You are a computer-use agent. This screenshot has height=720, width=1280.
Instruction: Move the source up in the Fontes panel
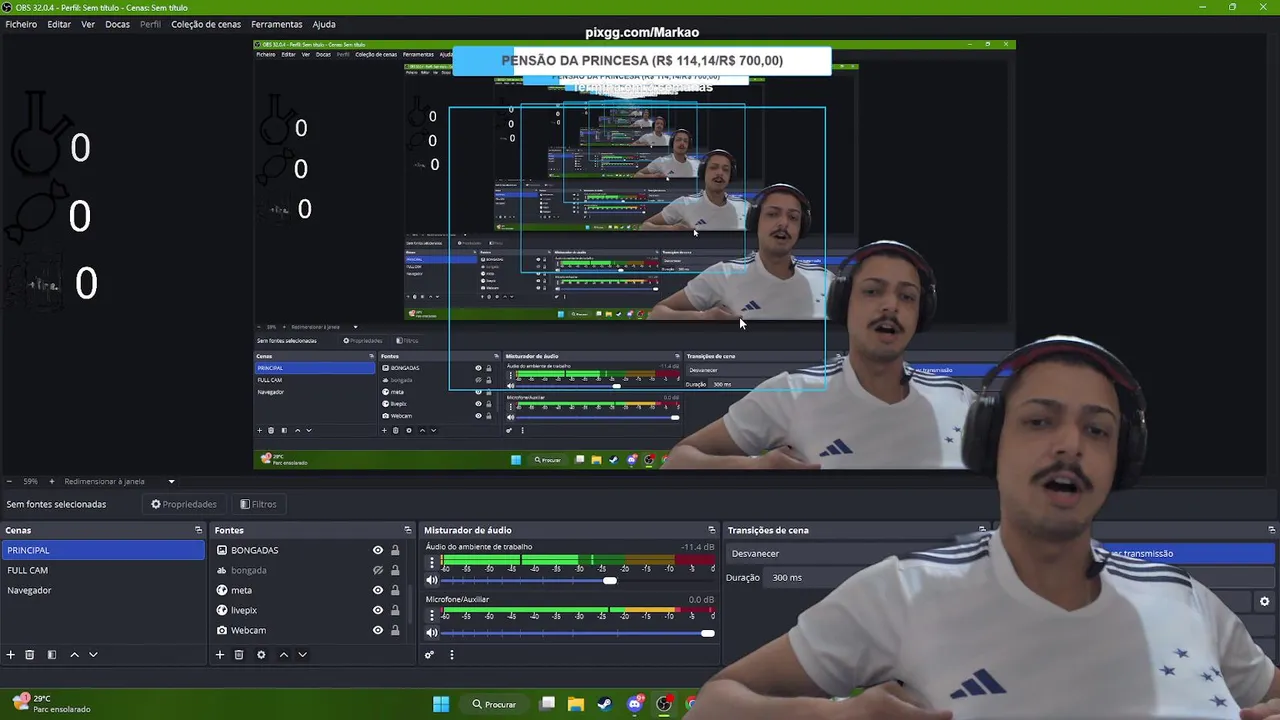283,655
